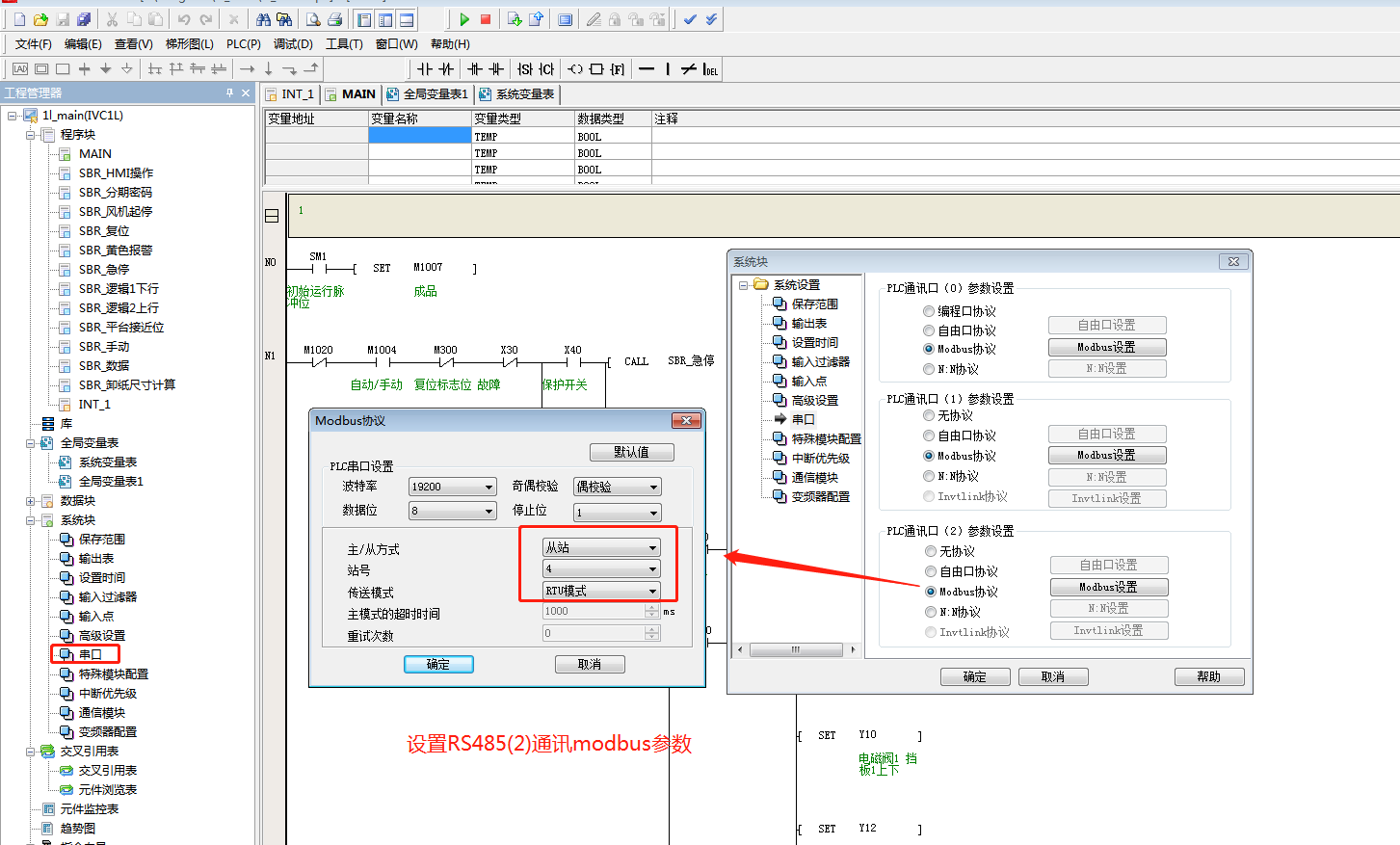
Task: Select 中断优先级 in 系统块 dialog tree
Action: click(x=821, y=459)
